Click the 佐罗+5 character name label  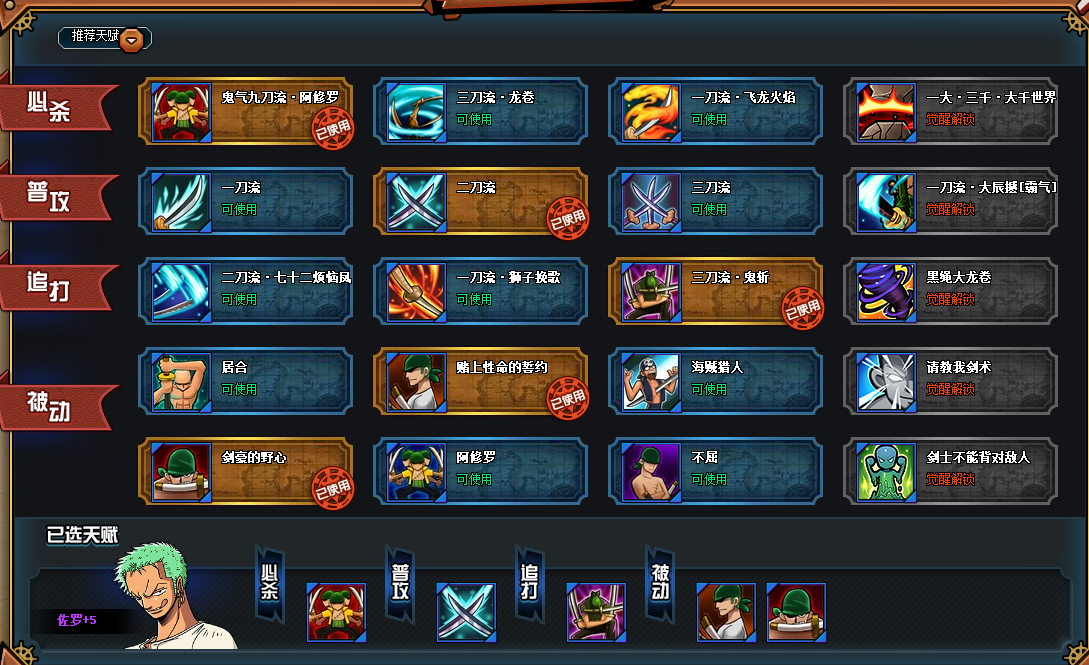click(x=77, y=620)
